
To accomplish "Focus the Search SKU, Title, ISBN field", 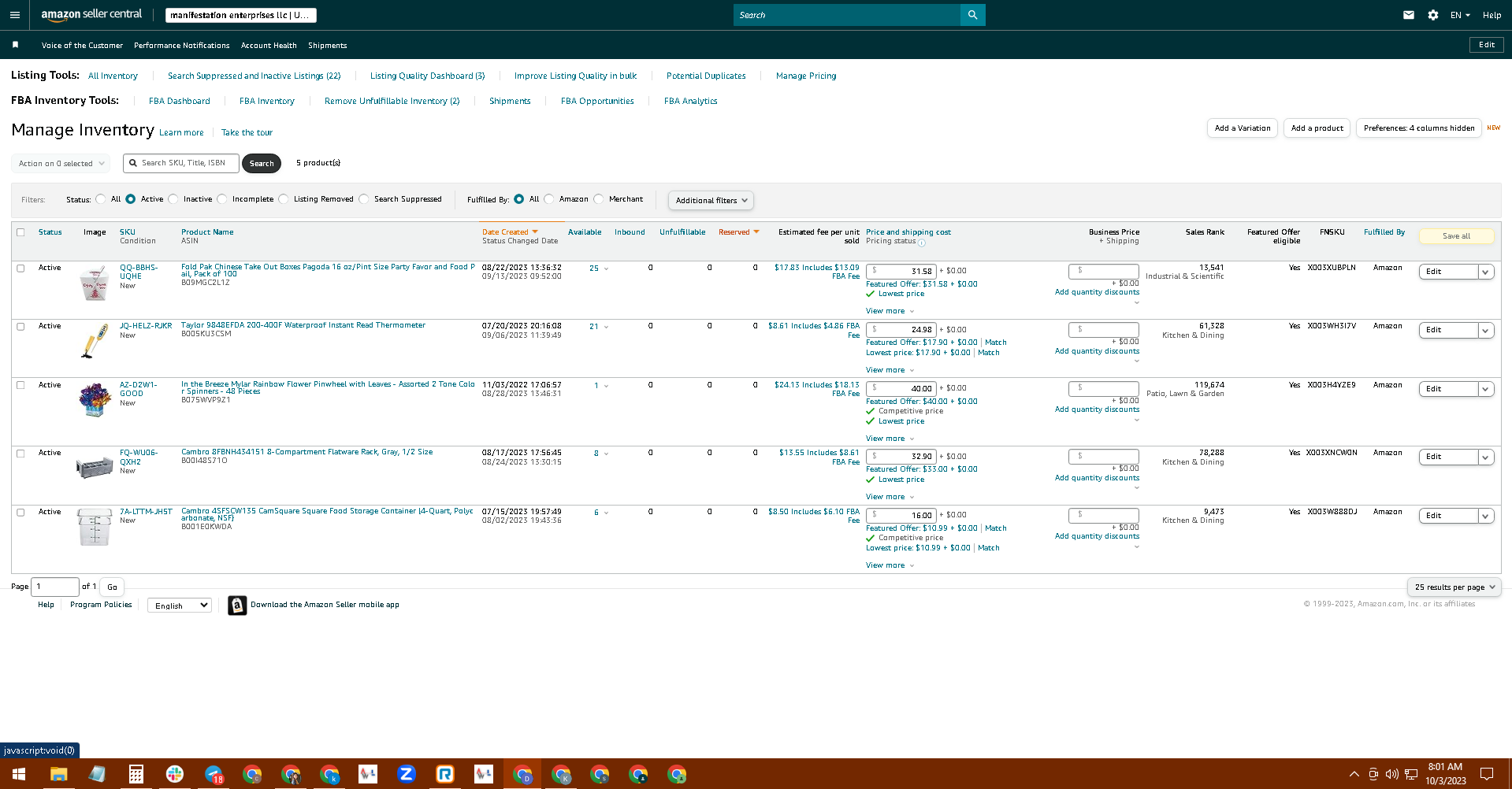I will (x=180, y=163).
